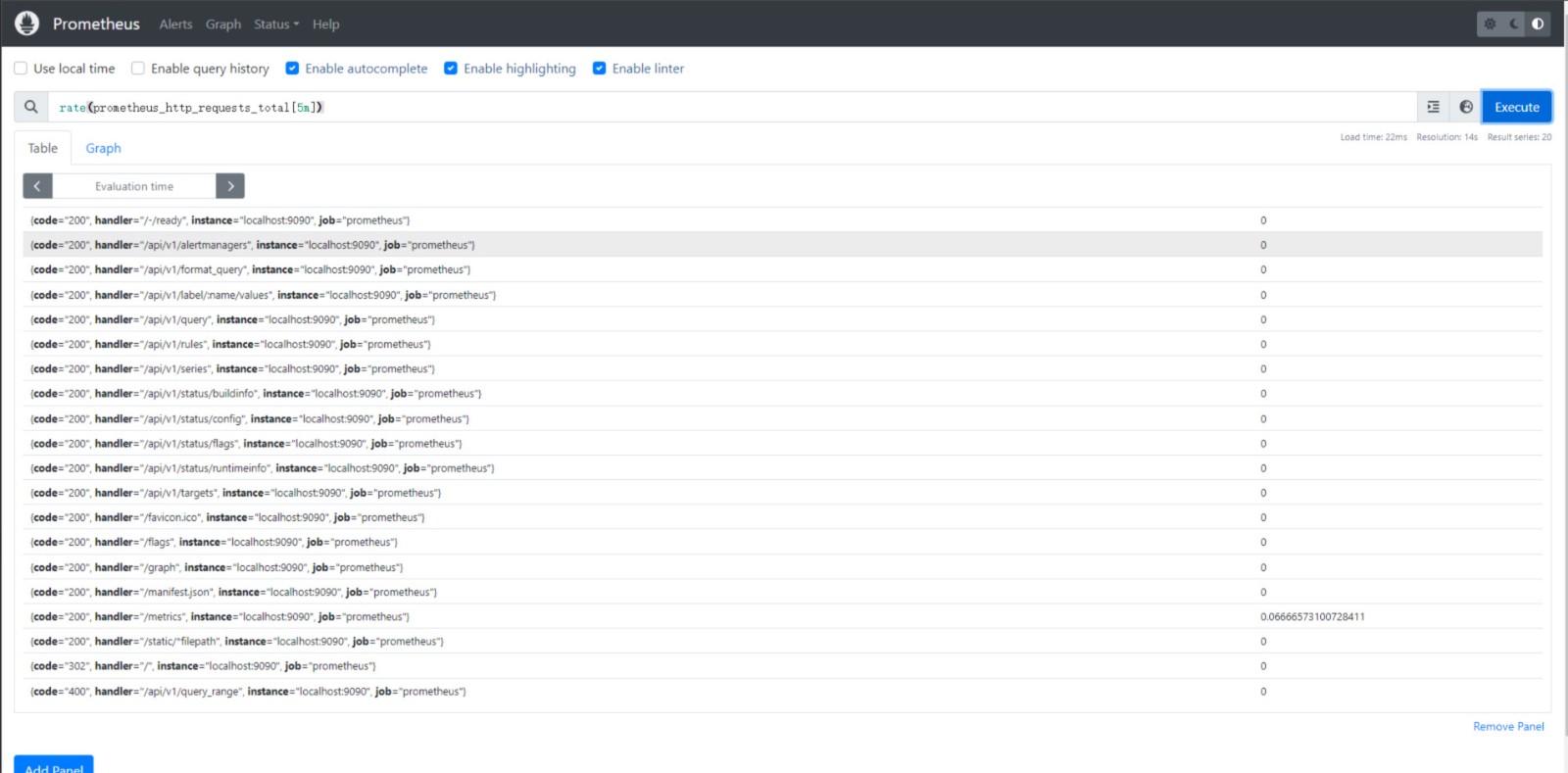Select browser-preferred theme half-circle icon
This screenshot has width=1568, height=773.
tap(1538, 24)
